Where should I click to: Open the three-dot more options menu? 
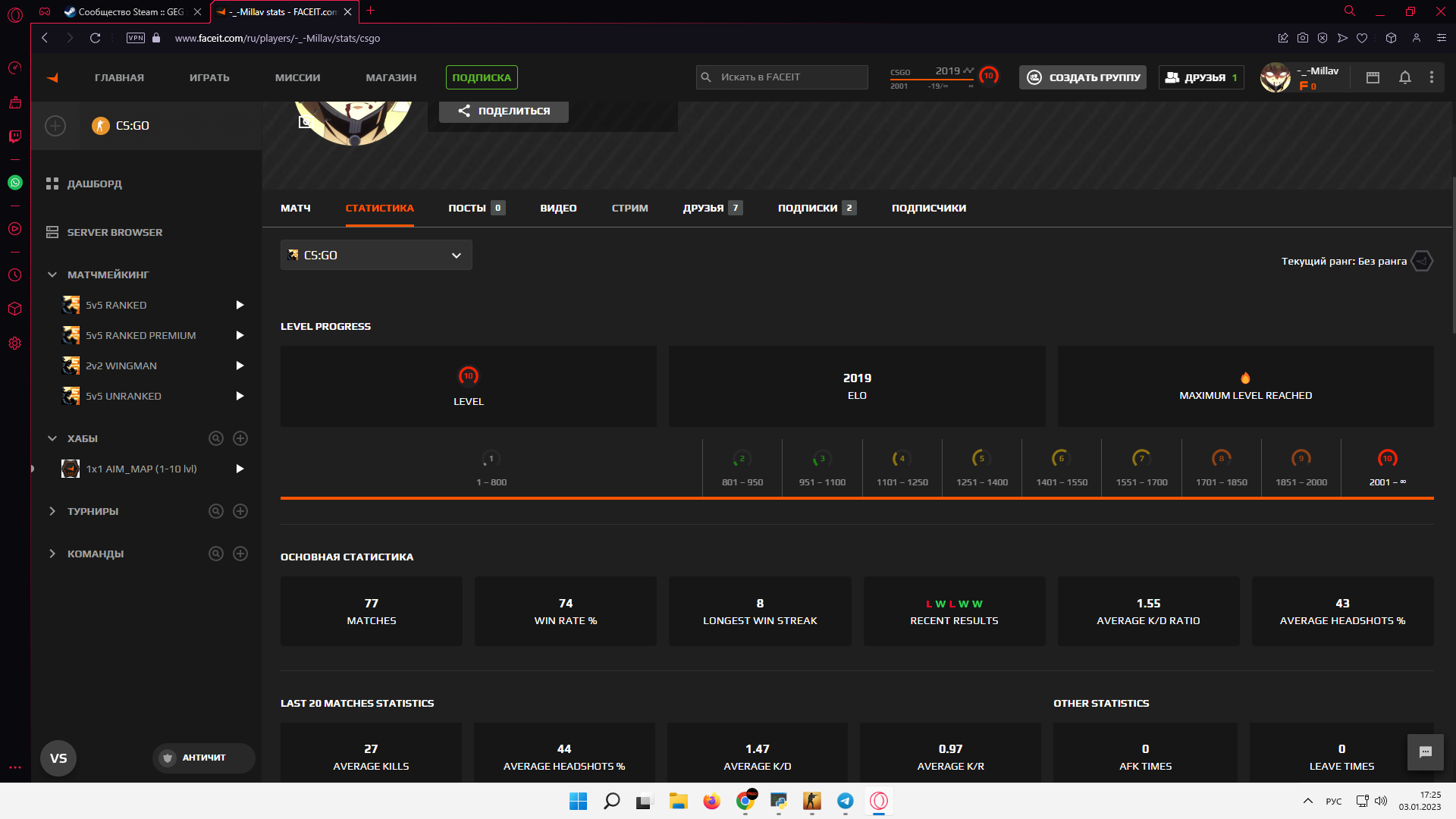click(1432, 77)
